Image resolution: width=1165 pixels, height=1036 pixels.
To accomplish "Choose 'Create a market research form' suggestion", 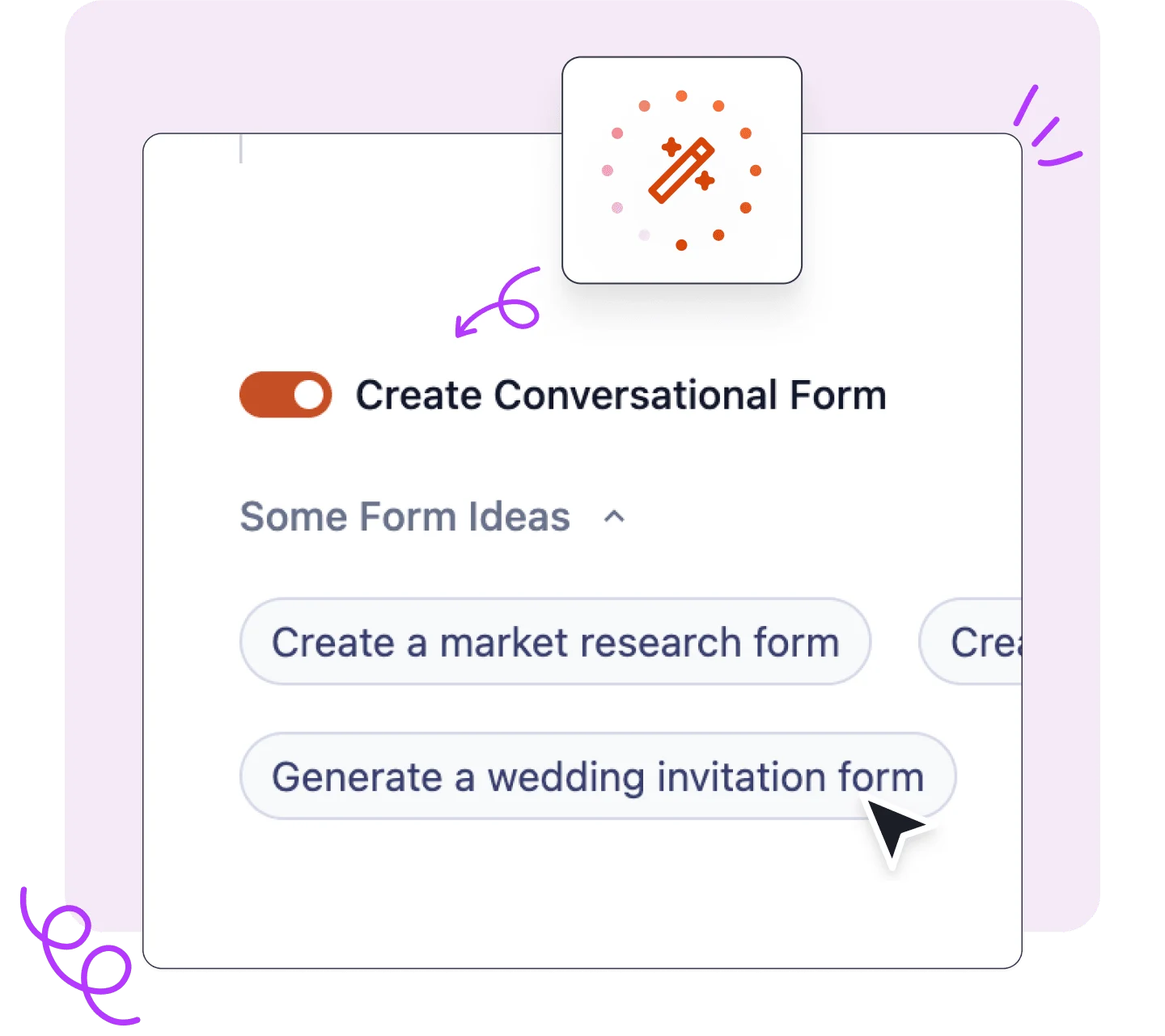I will [x=555, y=642].
